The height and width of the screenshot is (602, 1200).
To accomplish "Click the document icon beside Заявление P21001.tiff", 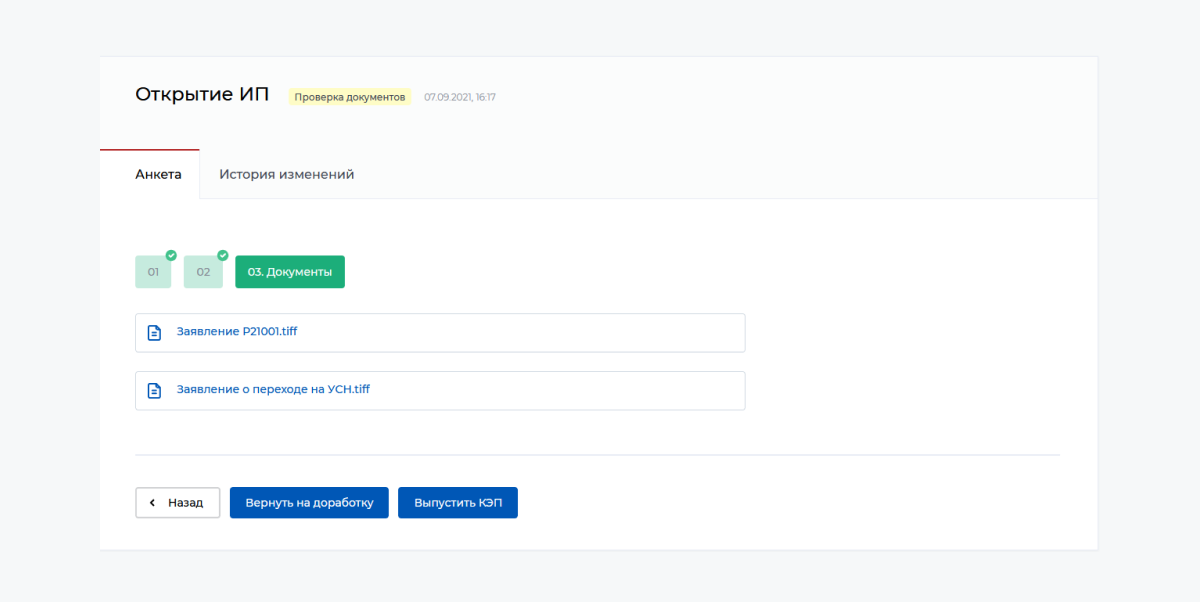I will tap(154, 333).
